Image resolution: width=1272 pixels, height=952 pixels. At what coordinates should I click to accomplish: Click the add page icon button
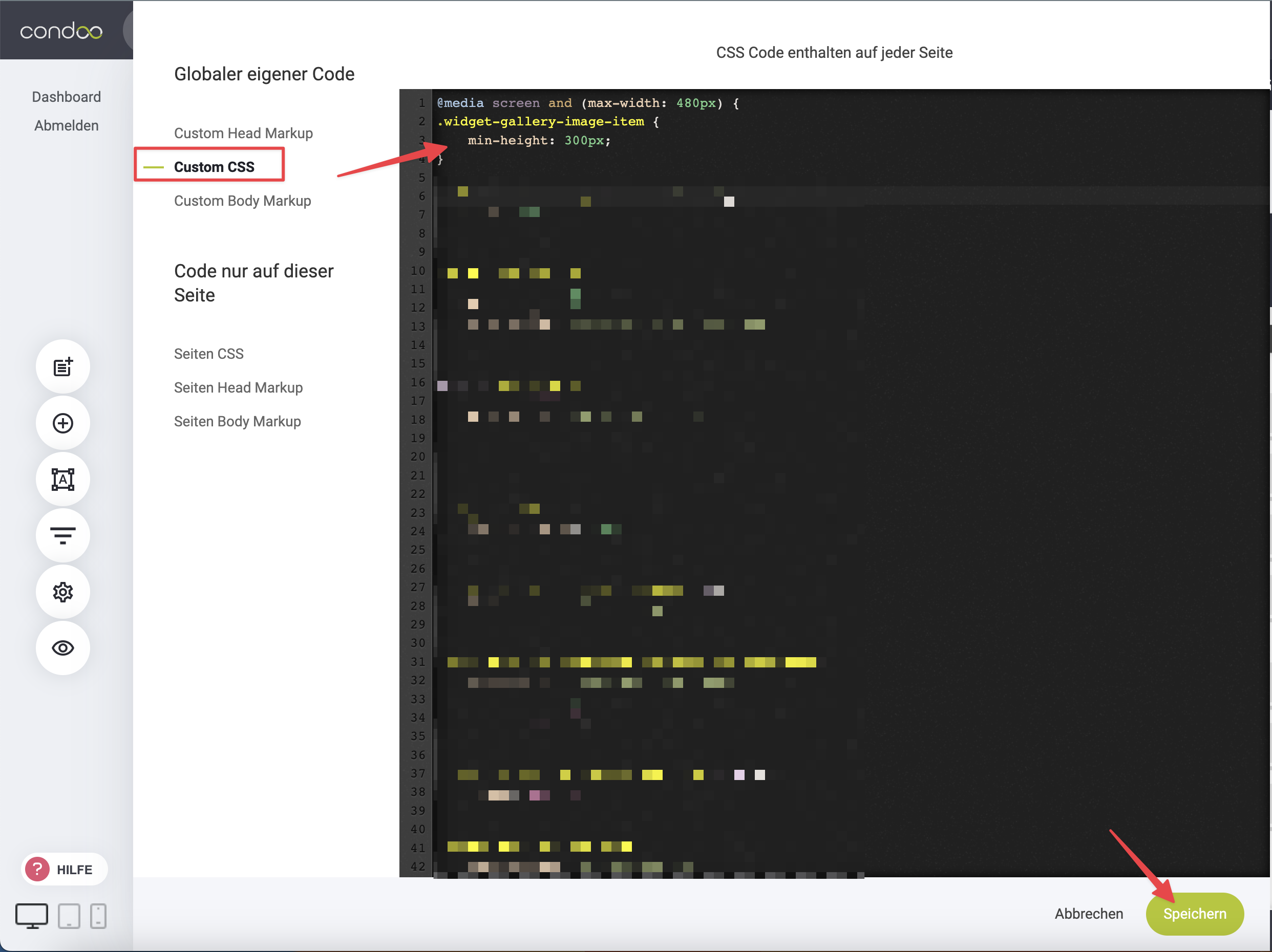click(x=62, y=367)
